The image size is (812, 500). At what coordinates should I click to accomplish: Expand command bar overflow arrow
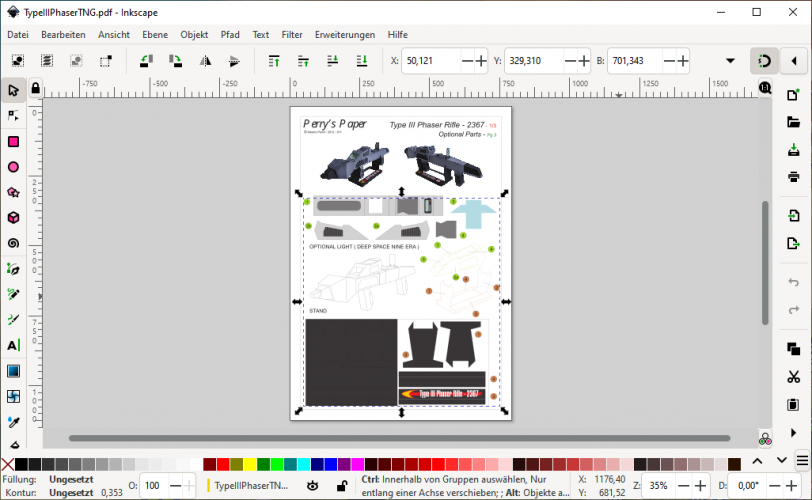pyautogui.click(x=793, y=433)
